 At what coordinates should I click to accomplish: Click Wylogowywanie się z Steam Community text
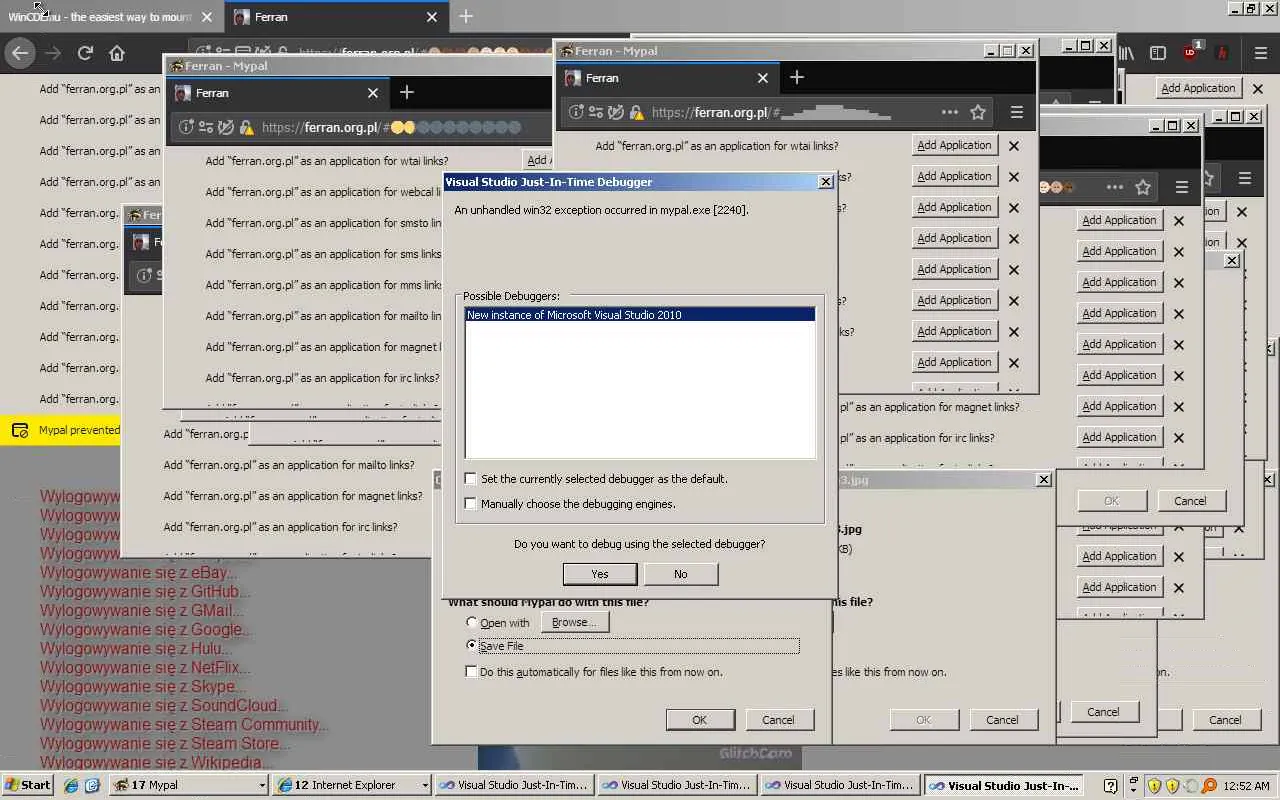(184, 725)
